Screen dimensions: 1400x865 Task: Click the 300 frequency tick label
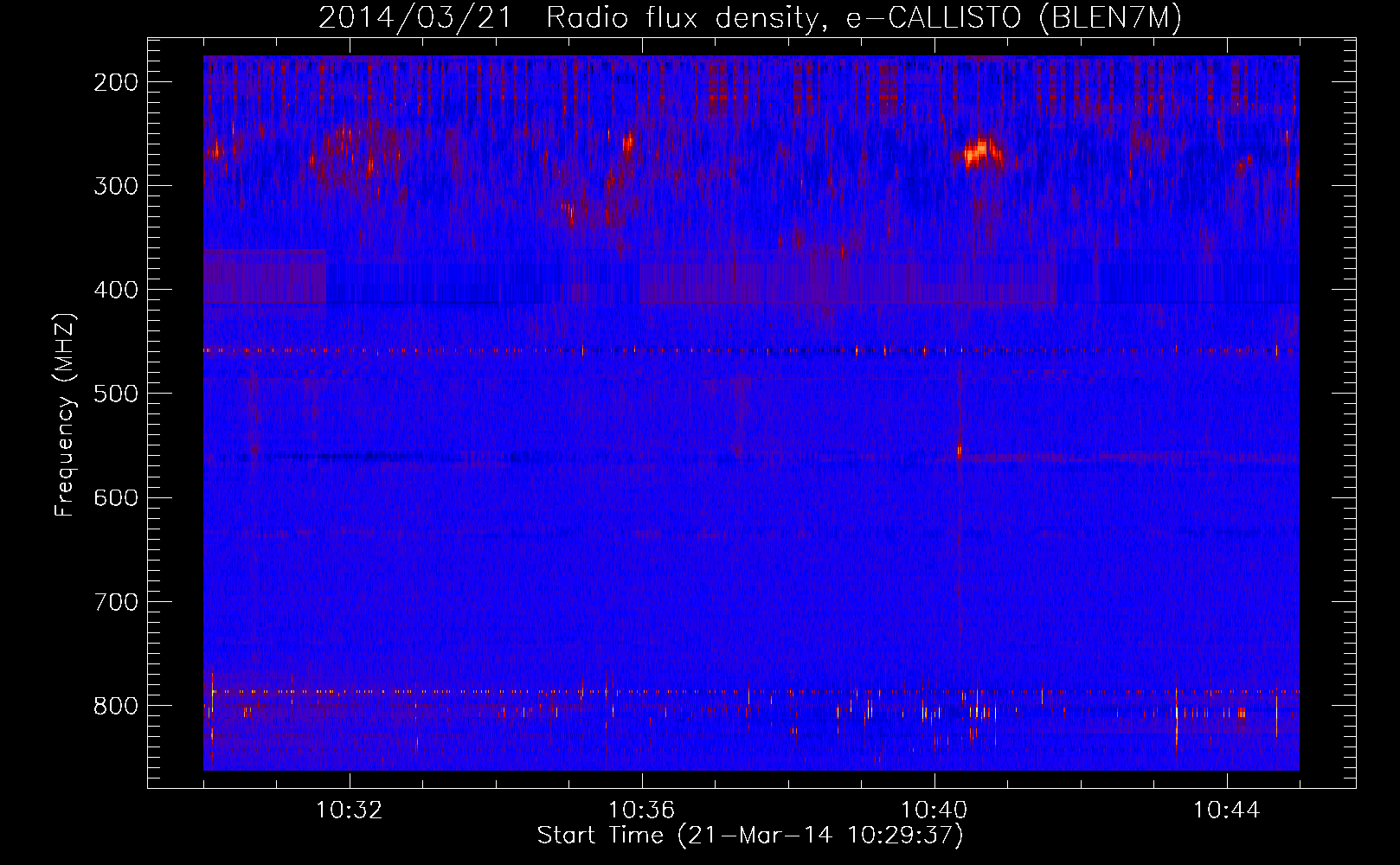pos(115,186)
